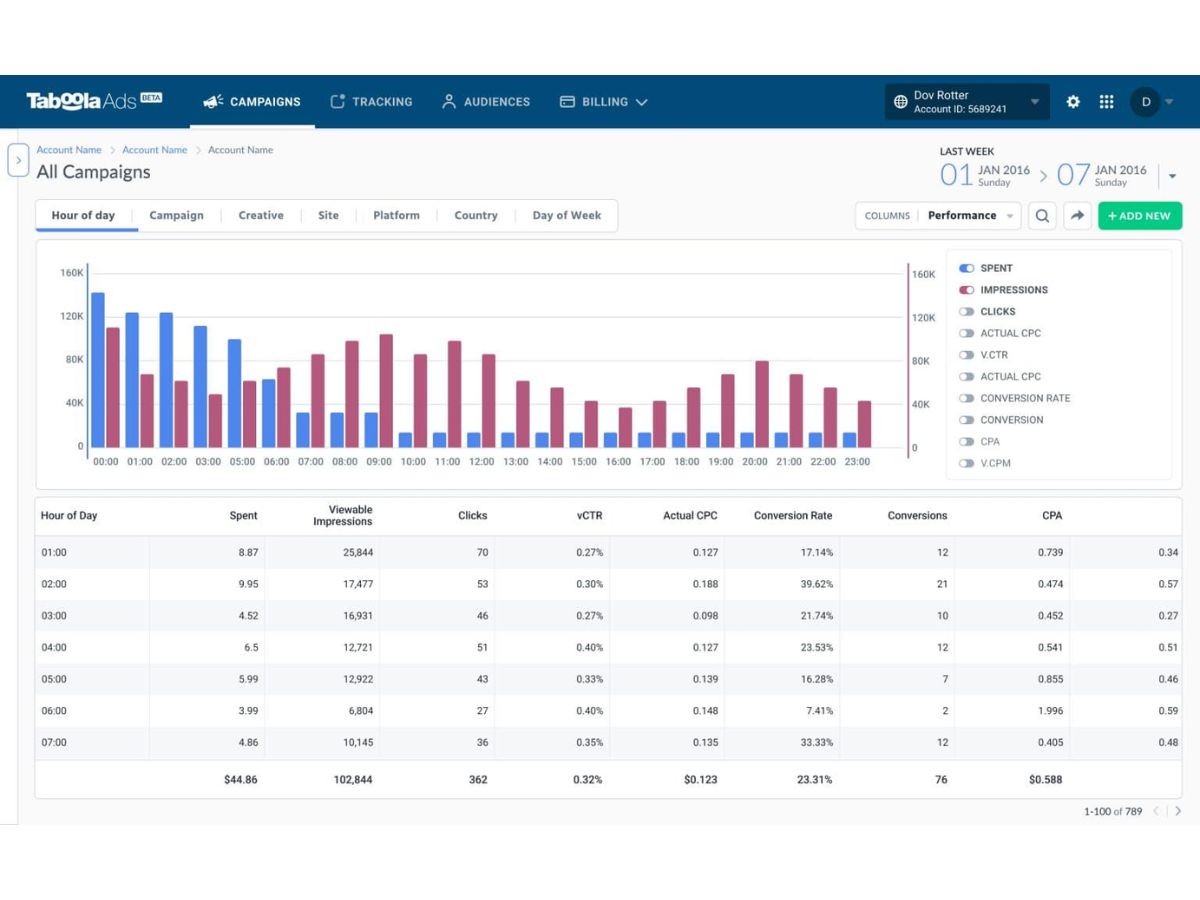Open the Columns Performance dropdown
This screenshot has height=900, width=1200.
[937, 216]
